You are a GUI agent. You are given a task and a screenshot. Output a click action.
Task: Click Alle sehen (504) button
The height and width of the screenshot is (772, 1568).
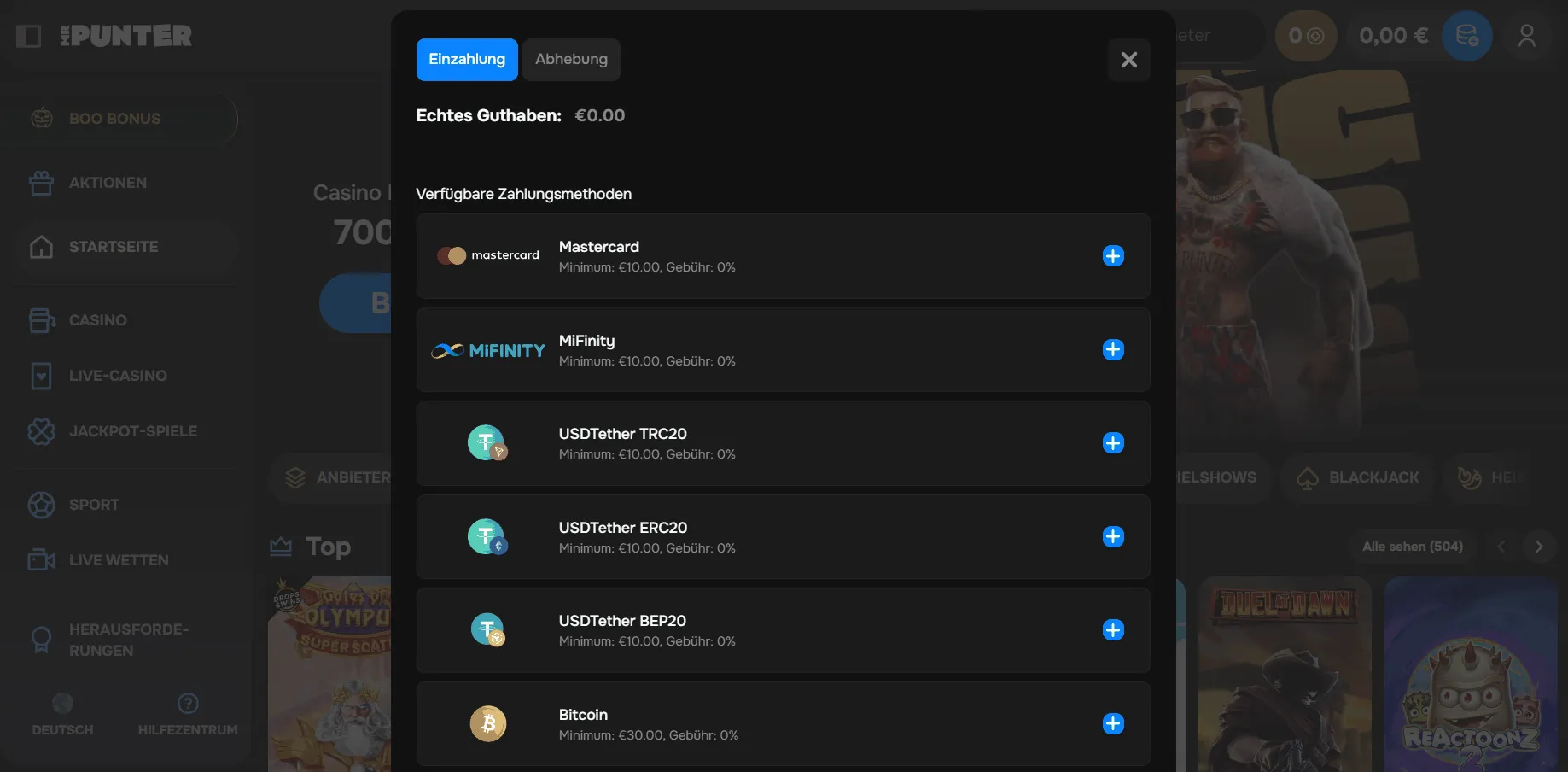[x=1412, y=547]
